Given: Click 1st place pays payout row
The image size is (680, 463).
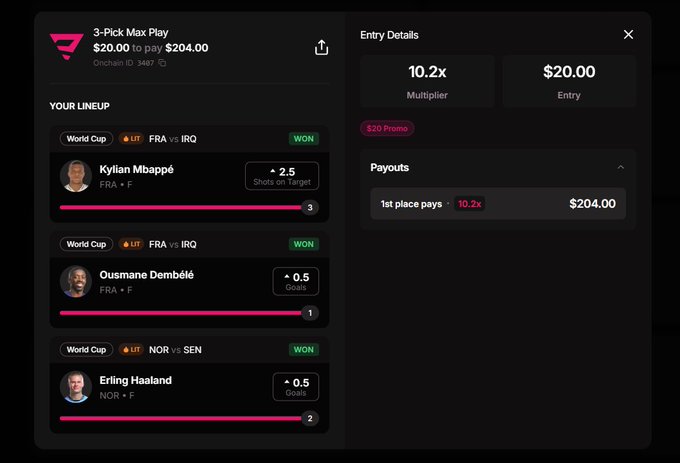Looking at the screenshot, I should click(x=498, y=204).
